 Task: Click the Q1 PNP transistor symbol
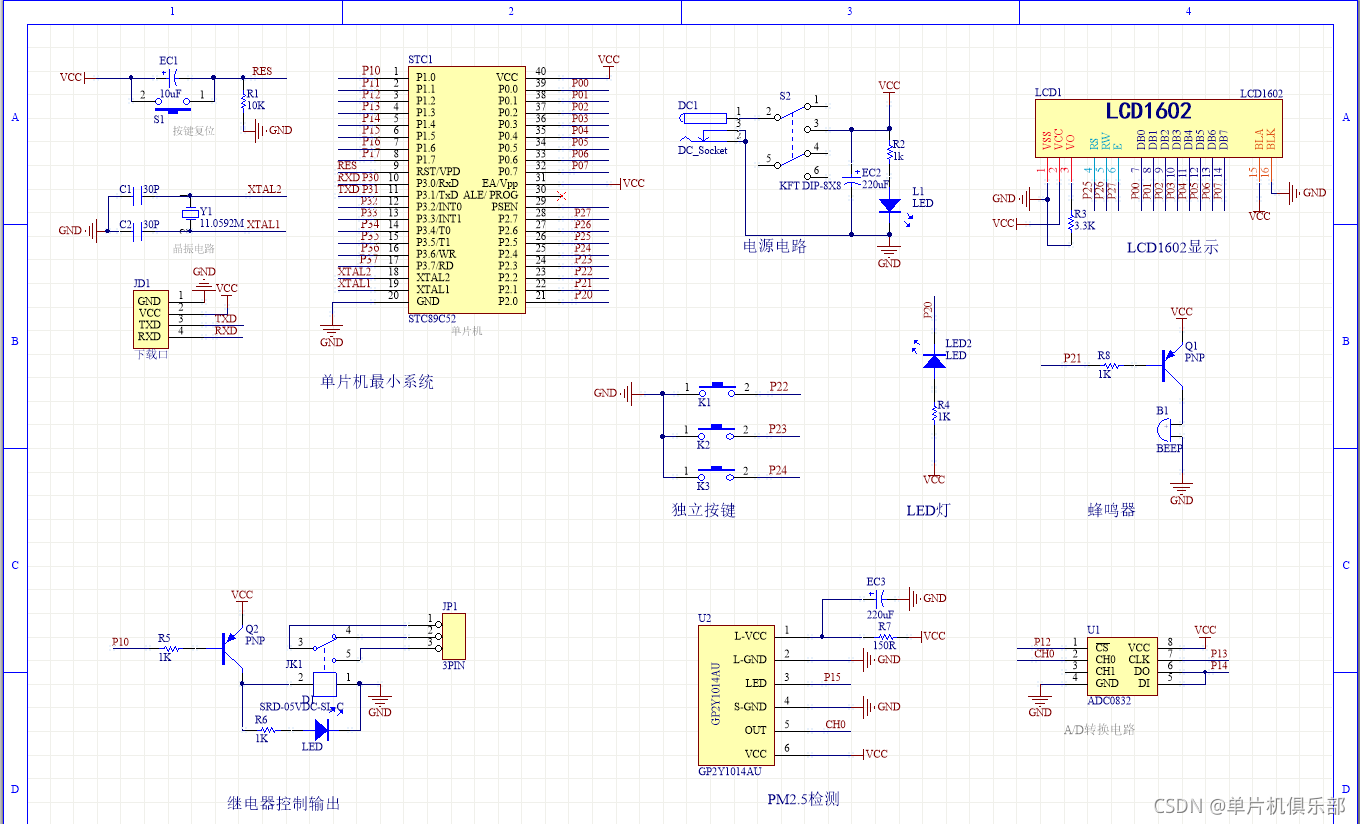[x=1172, y=364]
